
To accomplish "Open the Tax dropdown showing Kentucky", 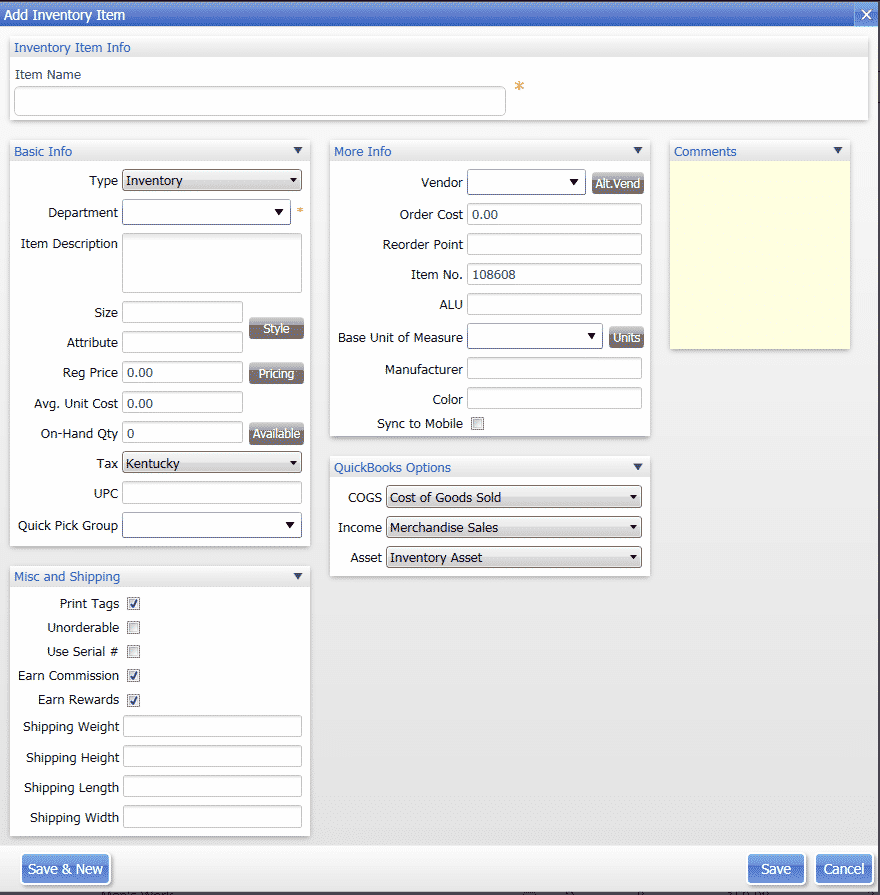I will coord(212,463).
